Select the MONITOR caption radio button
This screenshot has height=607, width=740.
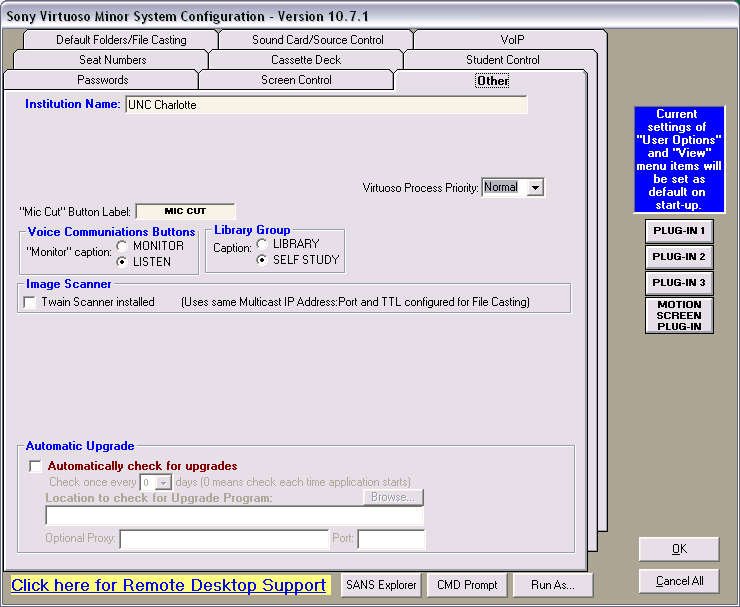(x=123, y=246)
